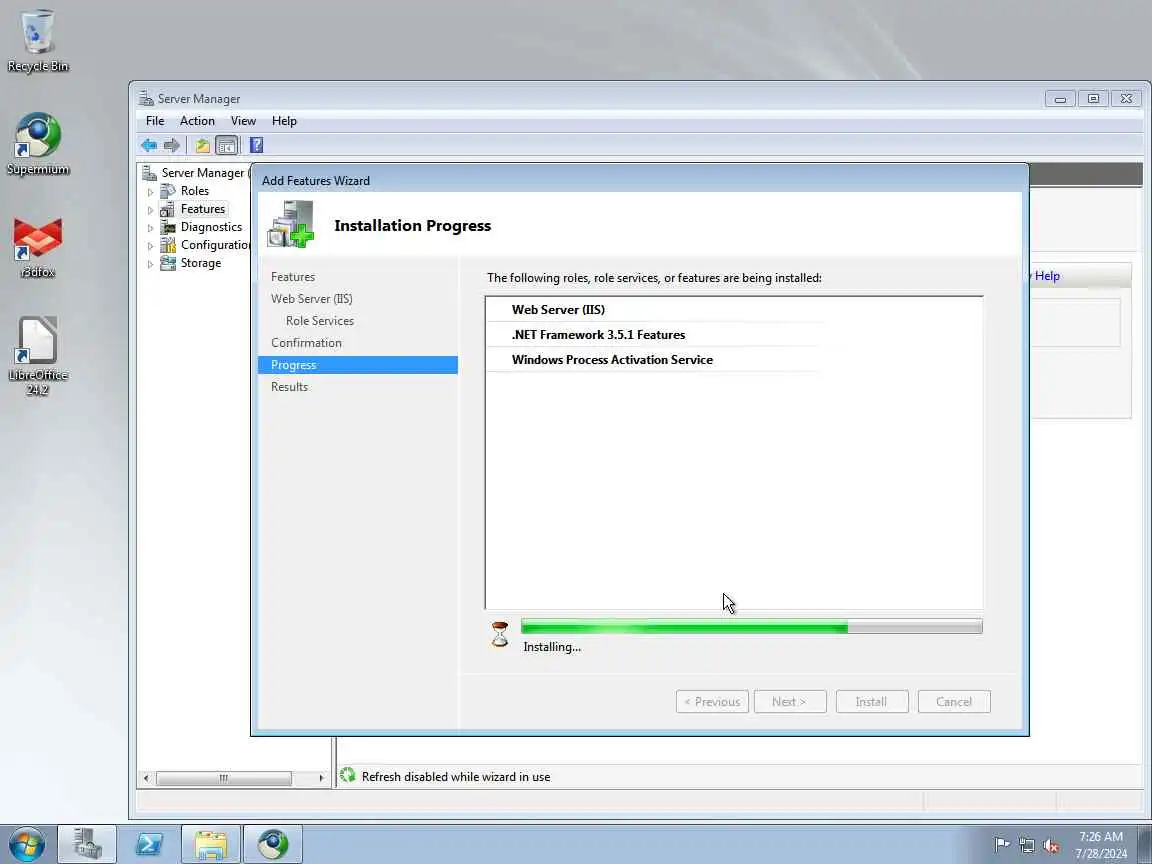This screenshot has width=1152, height=864.
Task: Select the r3dfox desktop shortcut
Action: click(x=37, y=247)
